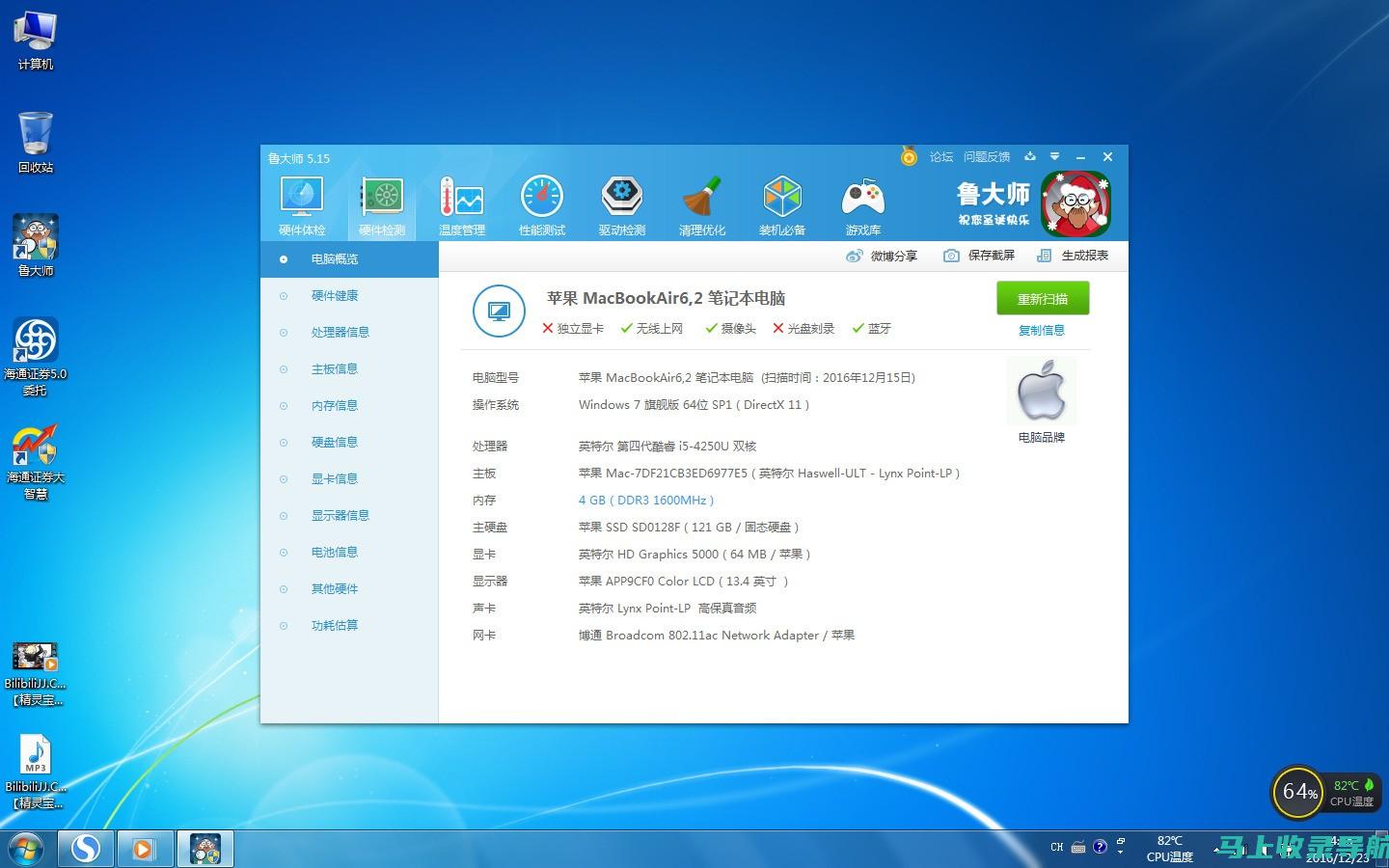Click the Apple brand logo image
The width and height of the screenshot is (1389, 868).
coord(1042,391)
